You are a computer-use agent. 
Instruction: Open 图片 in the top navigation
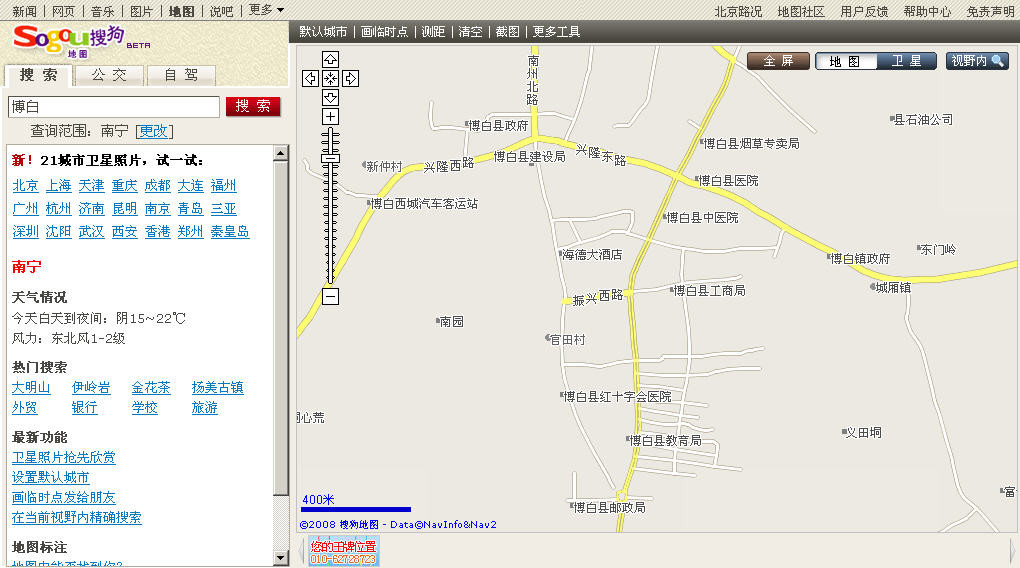(141, 11)
